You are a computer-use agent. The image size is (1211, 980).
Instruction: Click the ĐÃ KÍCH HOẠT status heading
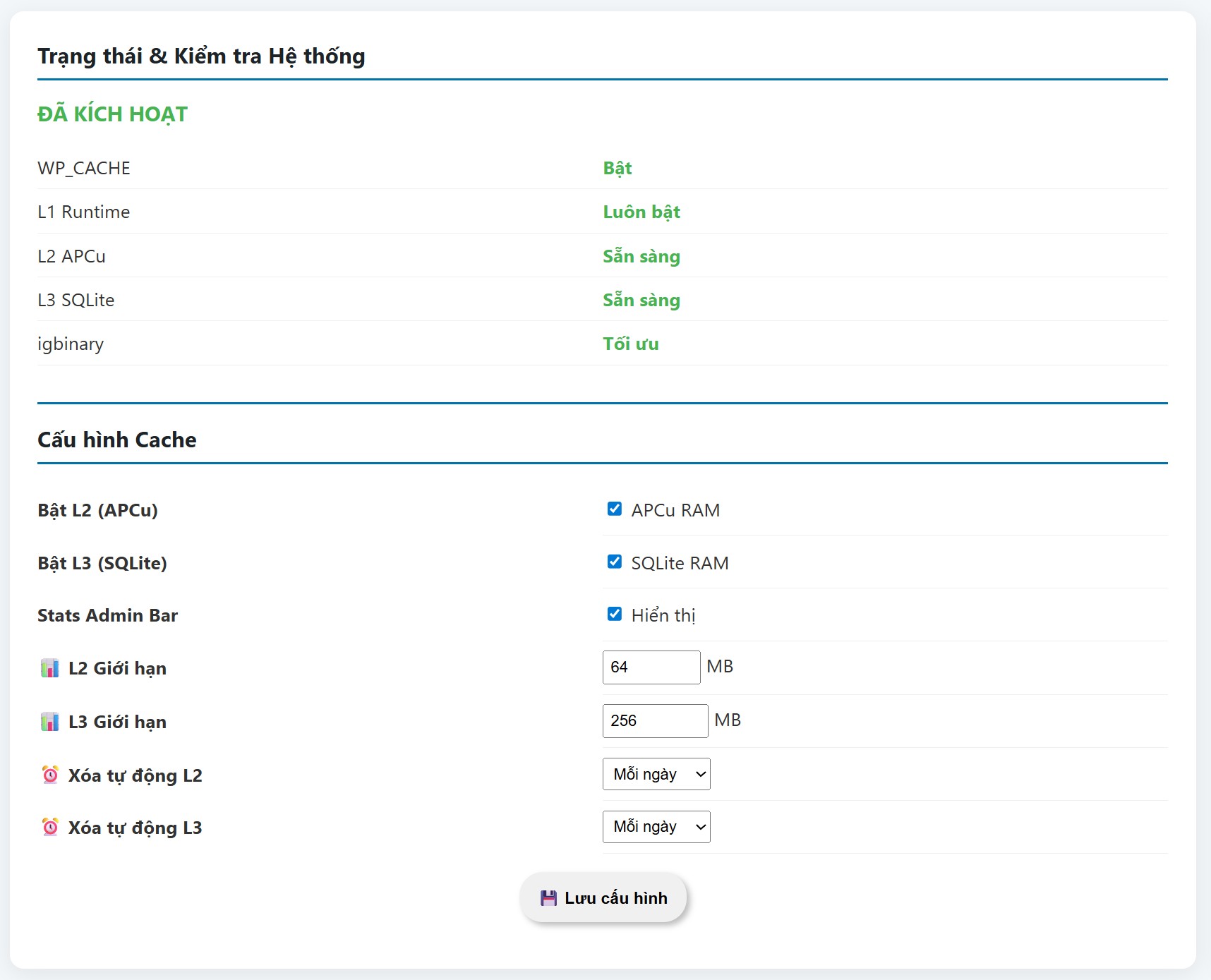[113, 114]
